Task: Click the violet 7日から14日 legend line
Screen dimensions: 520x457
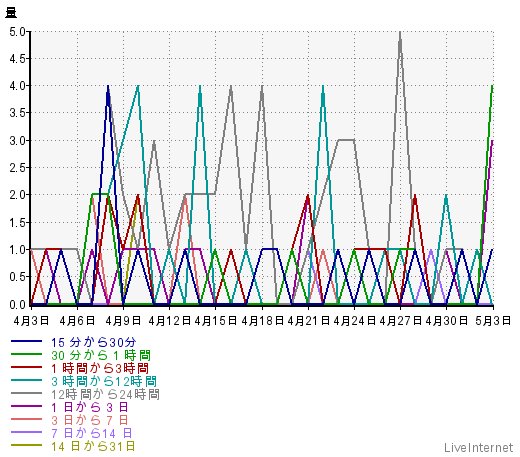Action: pyautogui.click(x=26, y=432)
